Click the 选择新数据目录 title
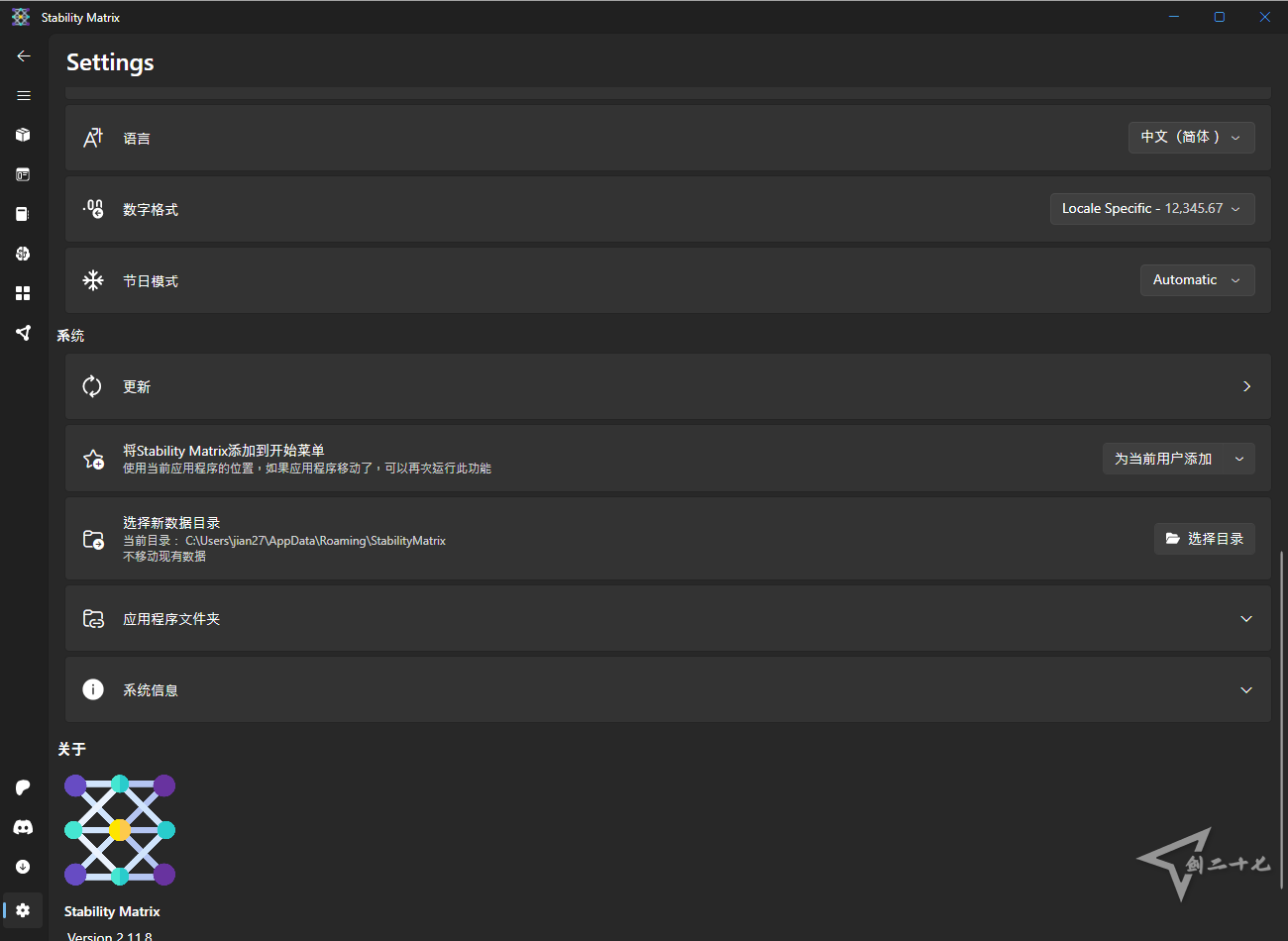The width and height of the screenshot is (1288, 941). click(x=171, y=523)
